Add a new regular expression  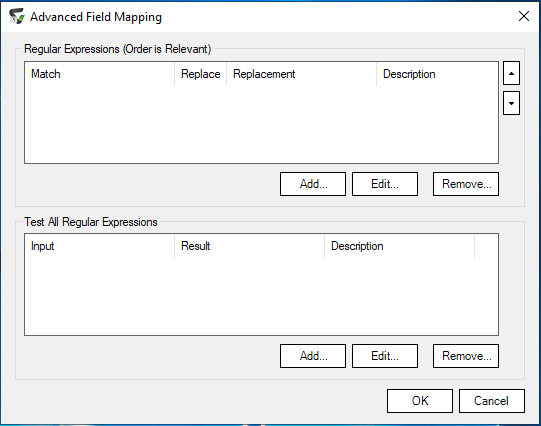pos(313,184)
